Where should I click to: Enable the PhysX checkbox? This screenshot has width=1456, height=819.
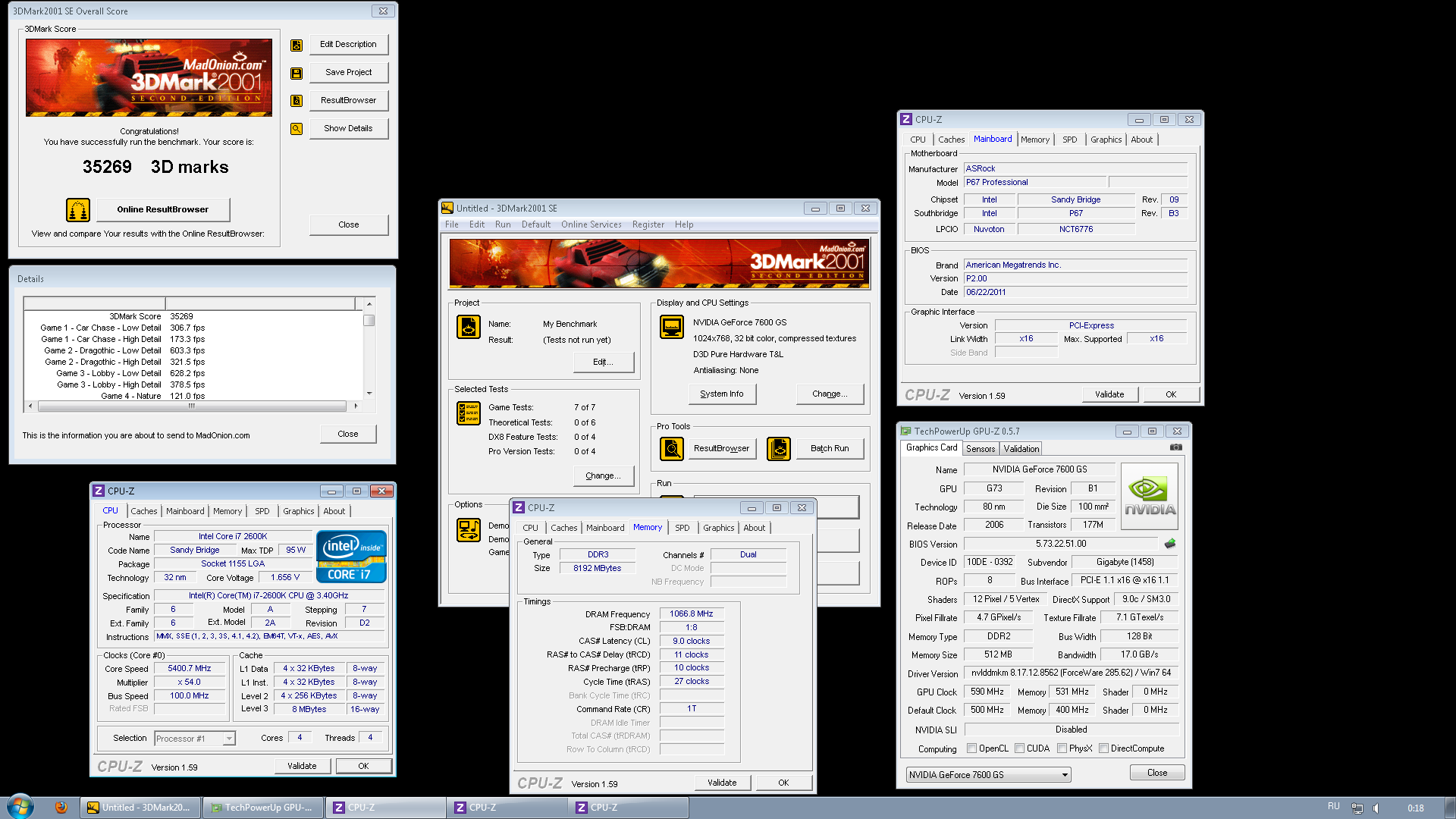pyautogui.click(x=1062, y=748)
